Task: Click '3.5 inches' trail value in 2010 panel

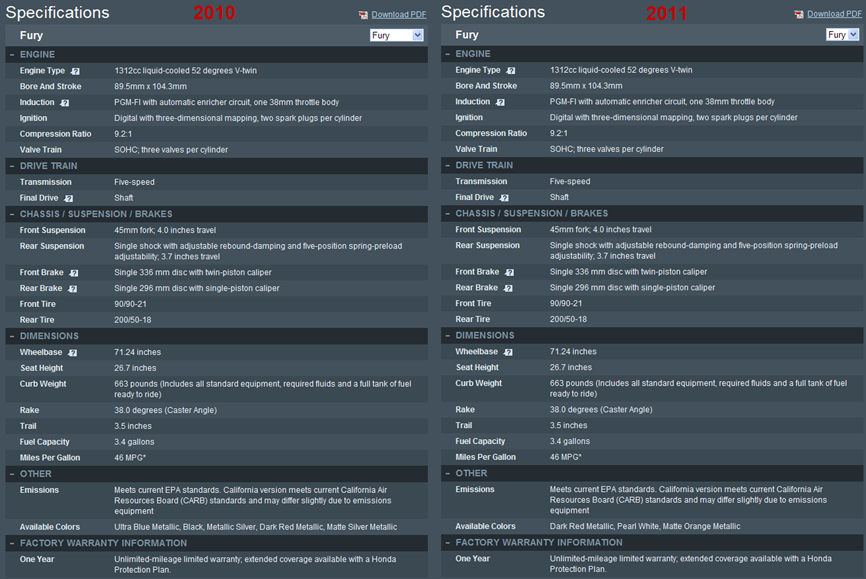Action: point(133,427)
